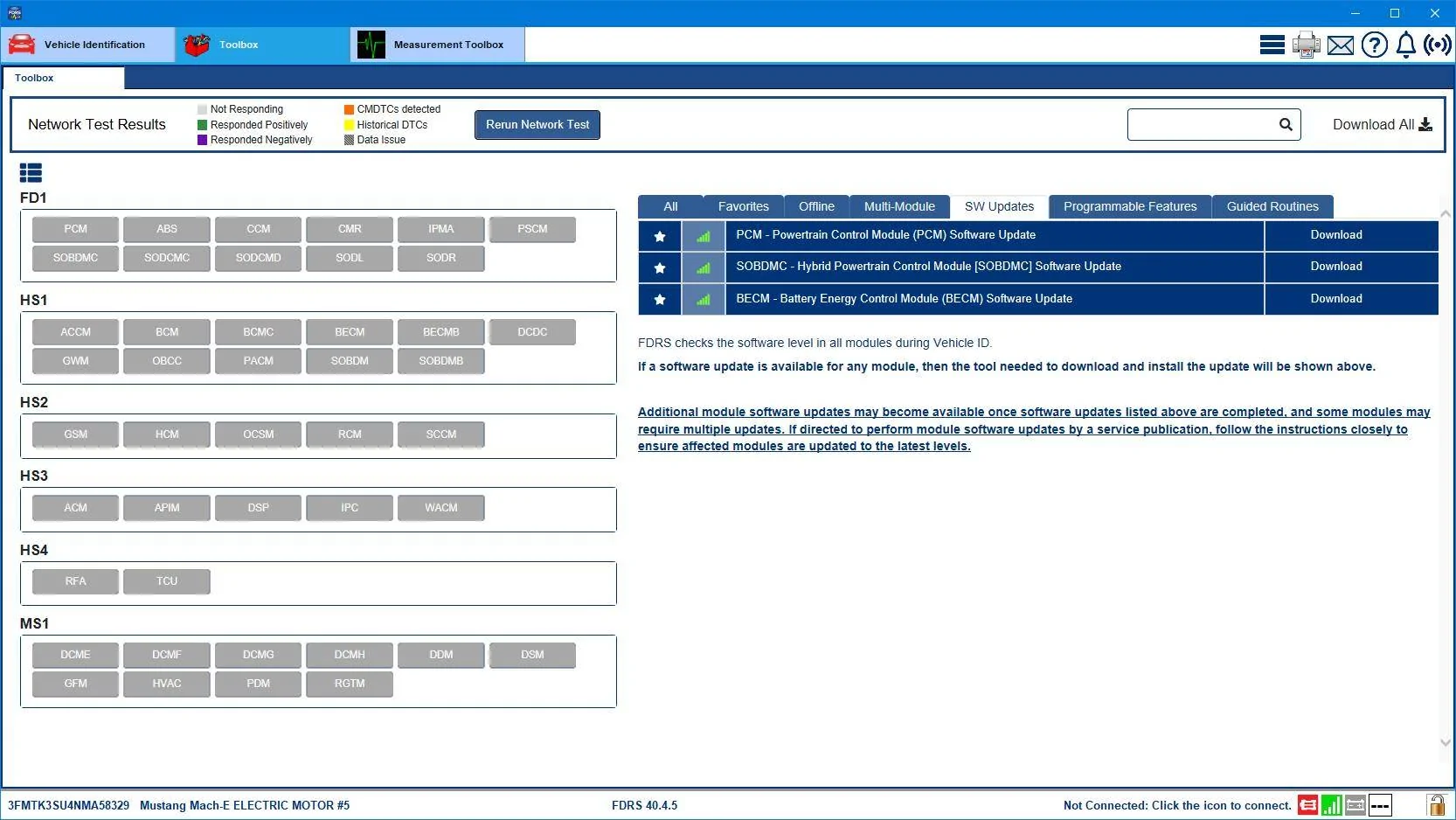Select the TCU module in HS4

167,581
